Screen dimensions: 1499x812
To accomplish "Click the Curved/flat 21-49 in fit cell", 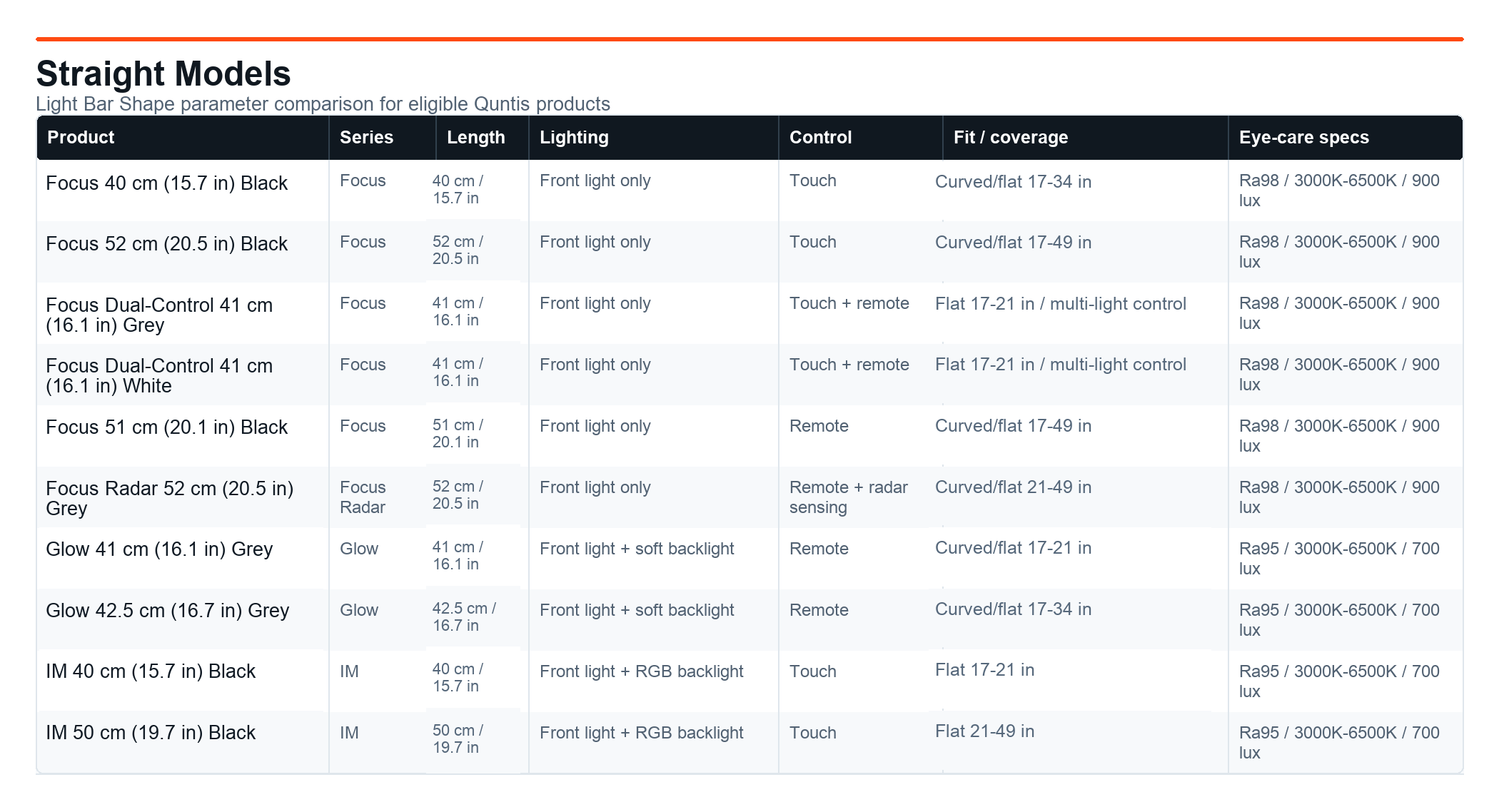I will click(x=1014, y=487).
